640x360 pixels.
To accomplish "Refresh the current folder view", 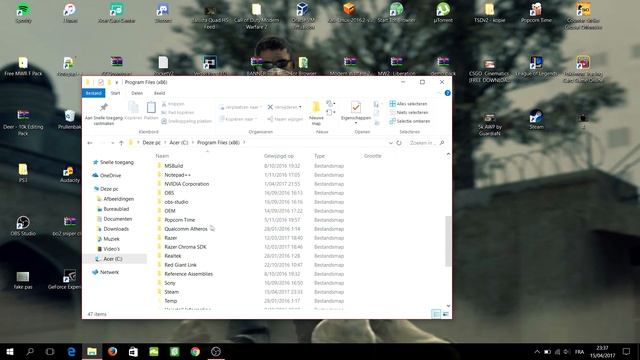I will pyautogui.click(x=399, y=143).
